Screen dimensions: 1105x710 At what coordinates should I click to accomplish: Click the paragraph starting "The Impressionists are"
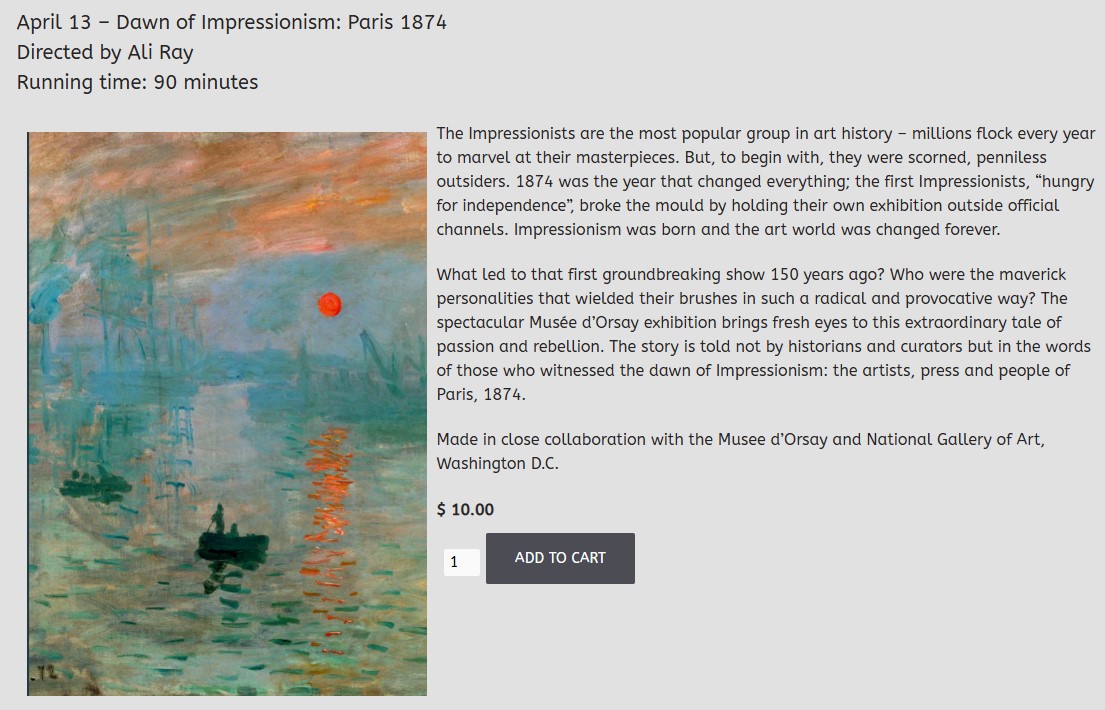(765, 181)
